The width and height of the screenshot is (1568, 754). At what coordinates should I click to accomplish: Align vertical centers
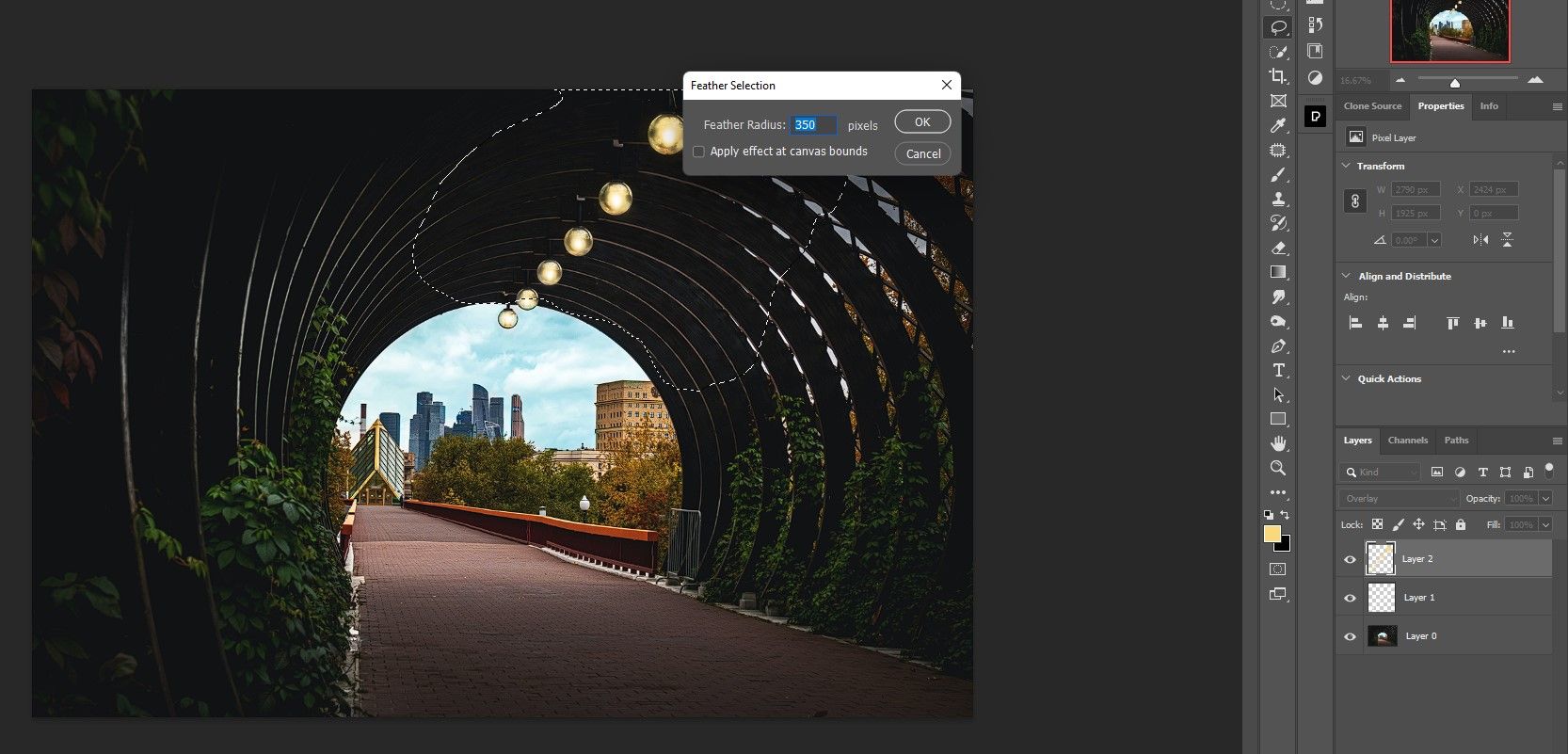click(x=1480, y=323)
